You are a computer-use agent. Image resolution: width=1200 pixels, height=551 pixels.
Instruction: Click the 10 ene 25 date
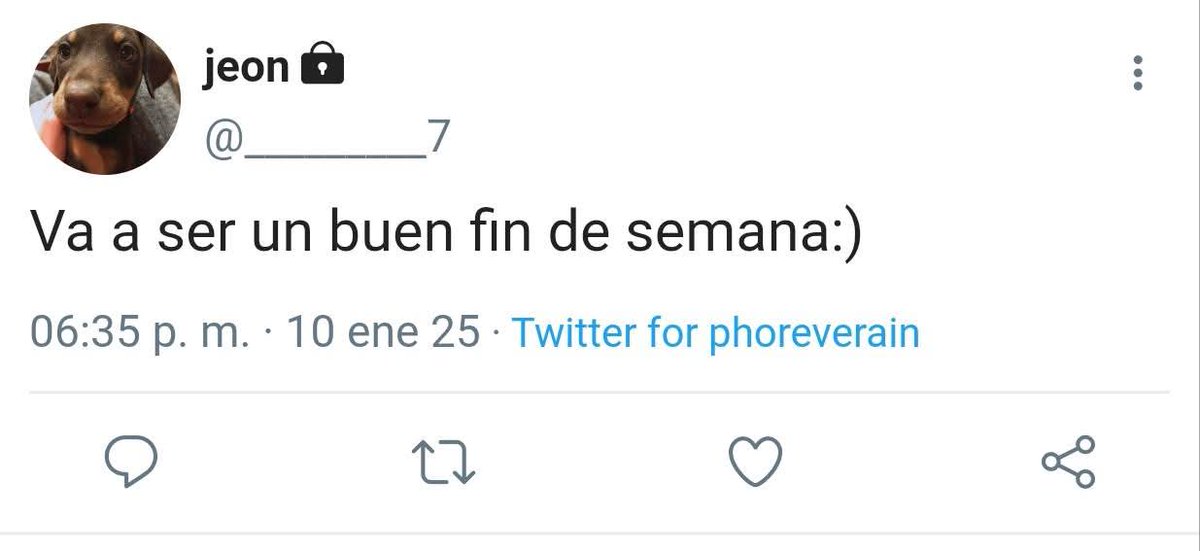click(x=383, y=332)
